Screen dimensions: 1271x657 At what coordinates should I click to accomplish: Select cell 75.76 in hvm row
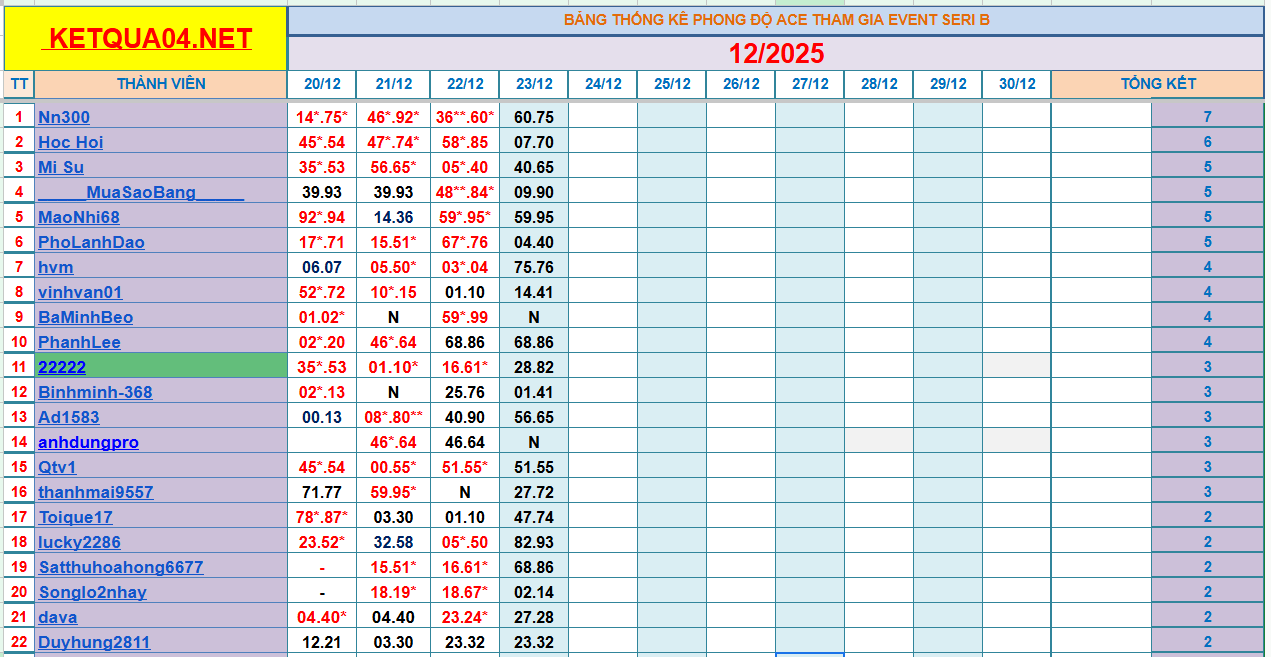(534, 267)
